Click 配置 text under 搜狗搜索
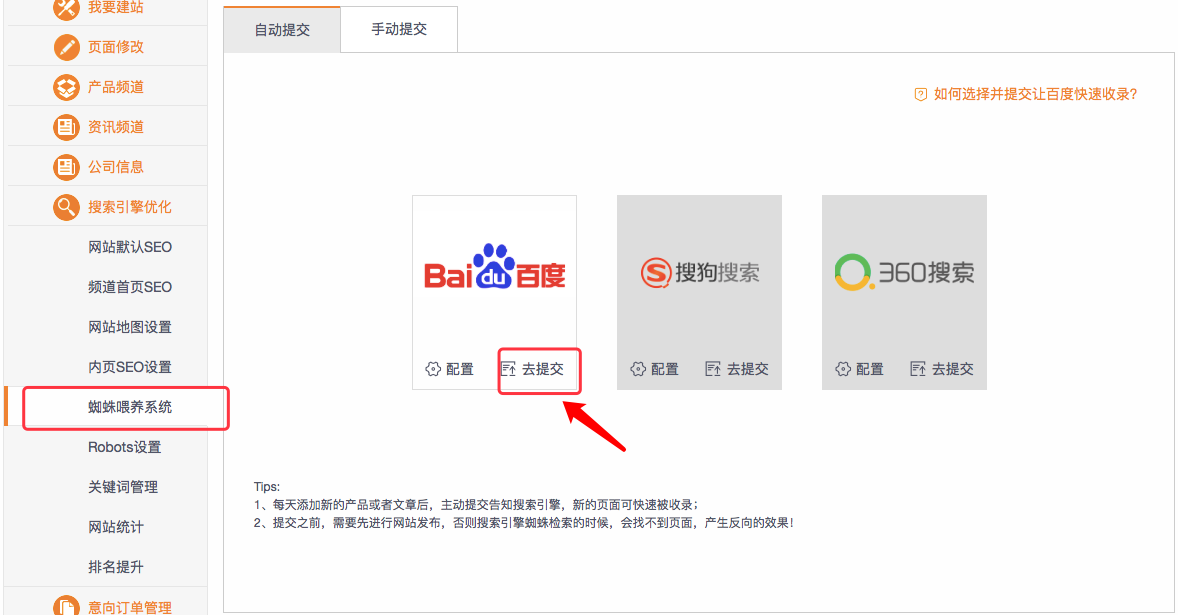Screen dimensions: 1178x615 (x=665, y=369)
